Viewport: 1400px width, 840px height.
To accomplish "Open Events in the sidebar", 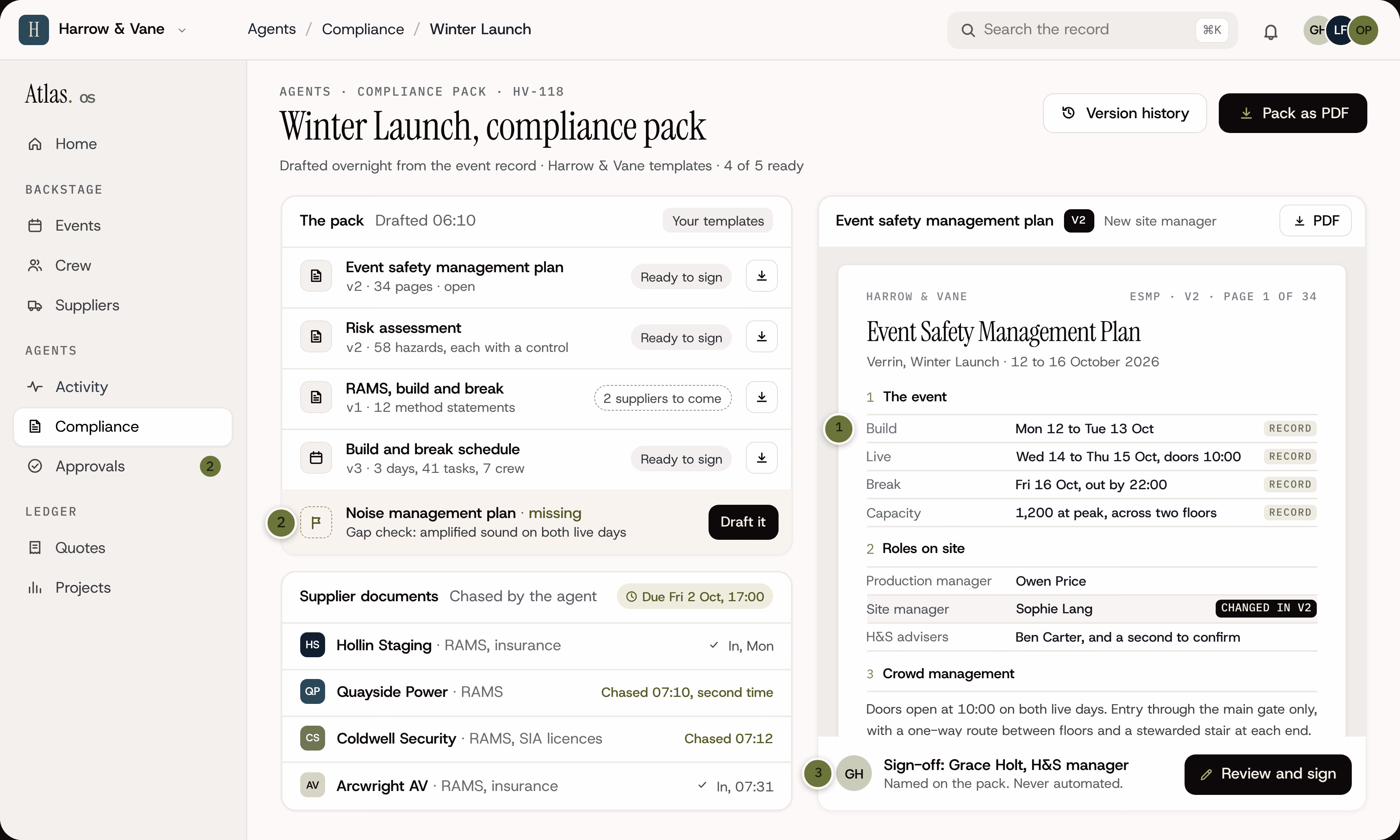I will tap(123, 225).
